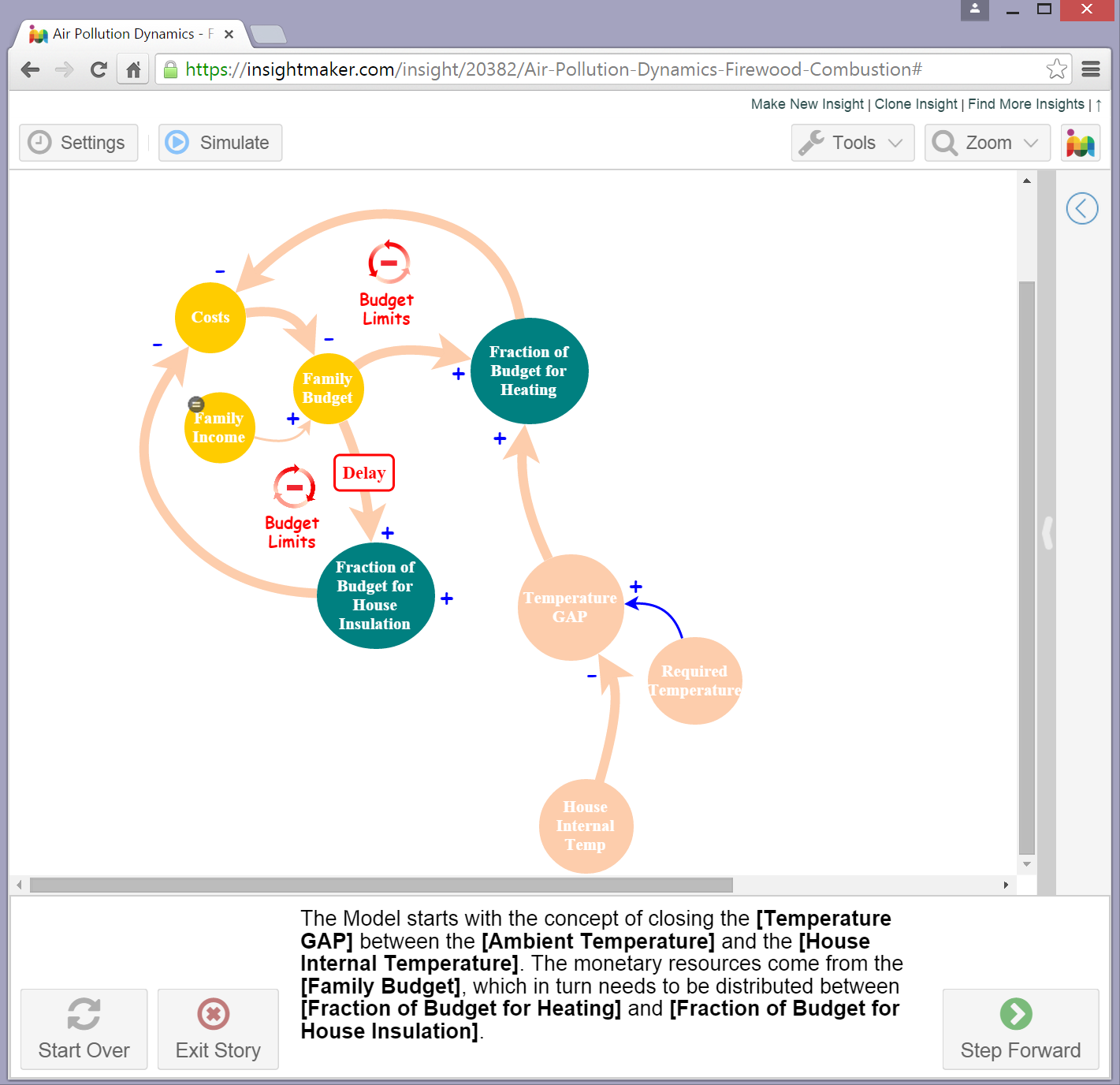Open the Chrome hamburger menu

click(x=1091, y=69)
